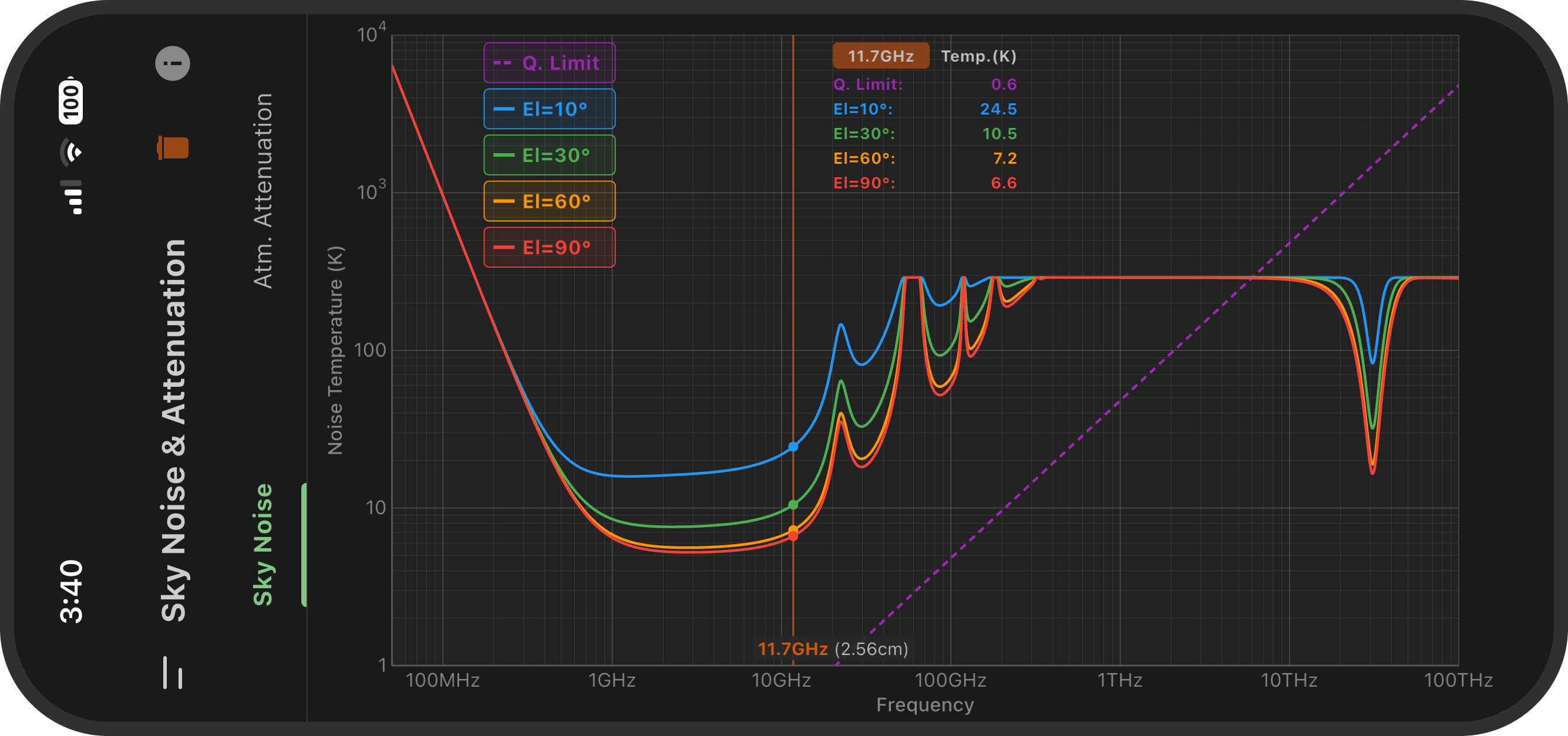Viewport: 1568px width, 736px height.
Task: Click the El=30°: readout row label
Action: pos(864,134)
